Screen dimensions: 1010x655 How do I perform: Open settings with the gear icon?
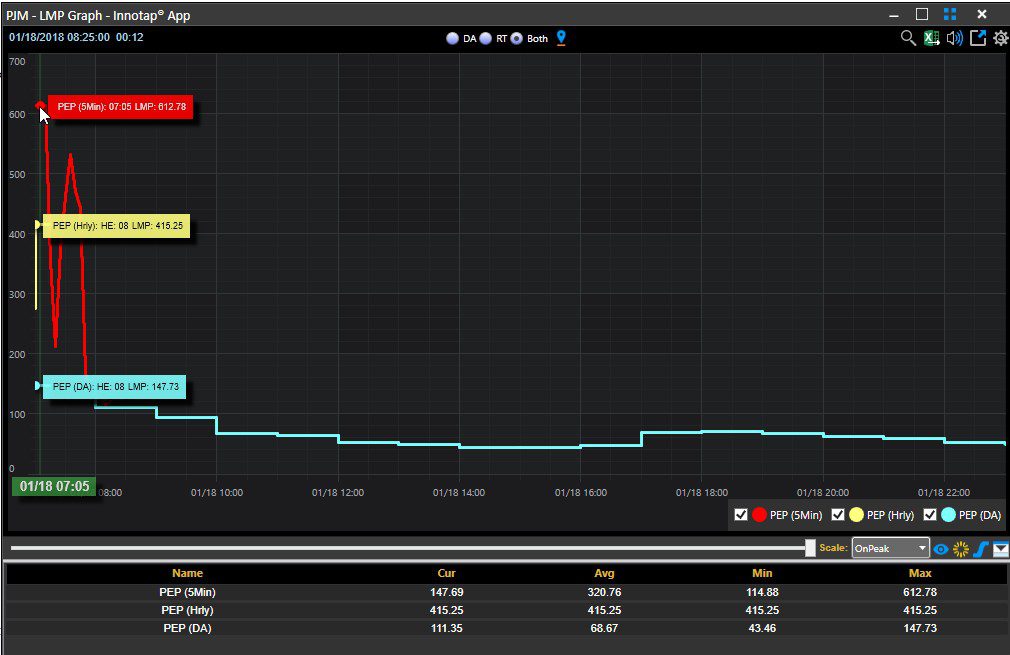click(x=1001, y=38)
